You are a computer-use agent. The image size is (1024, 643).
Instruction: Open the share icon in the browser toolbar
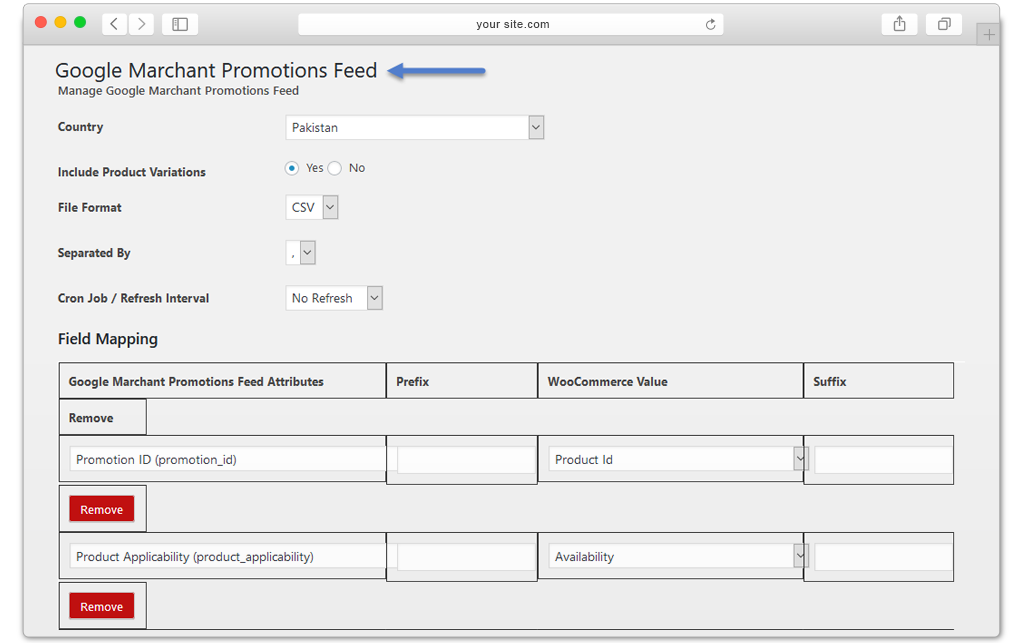coord(899,24)
